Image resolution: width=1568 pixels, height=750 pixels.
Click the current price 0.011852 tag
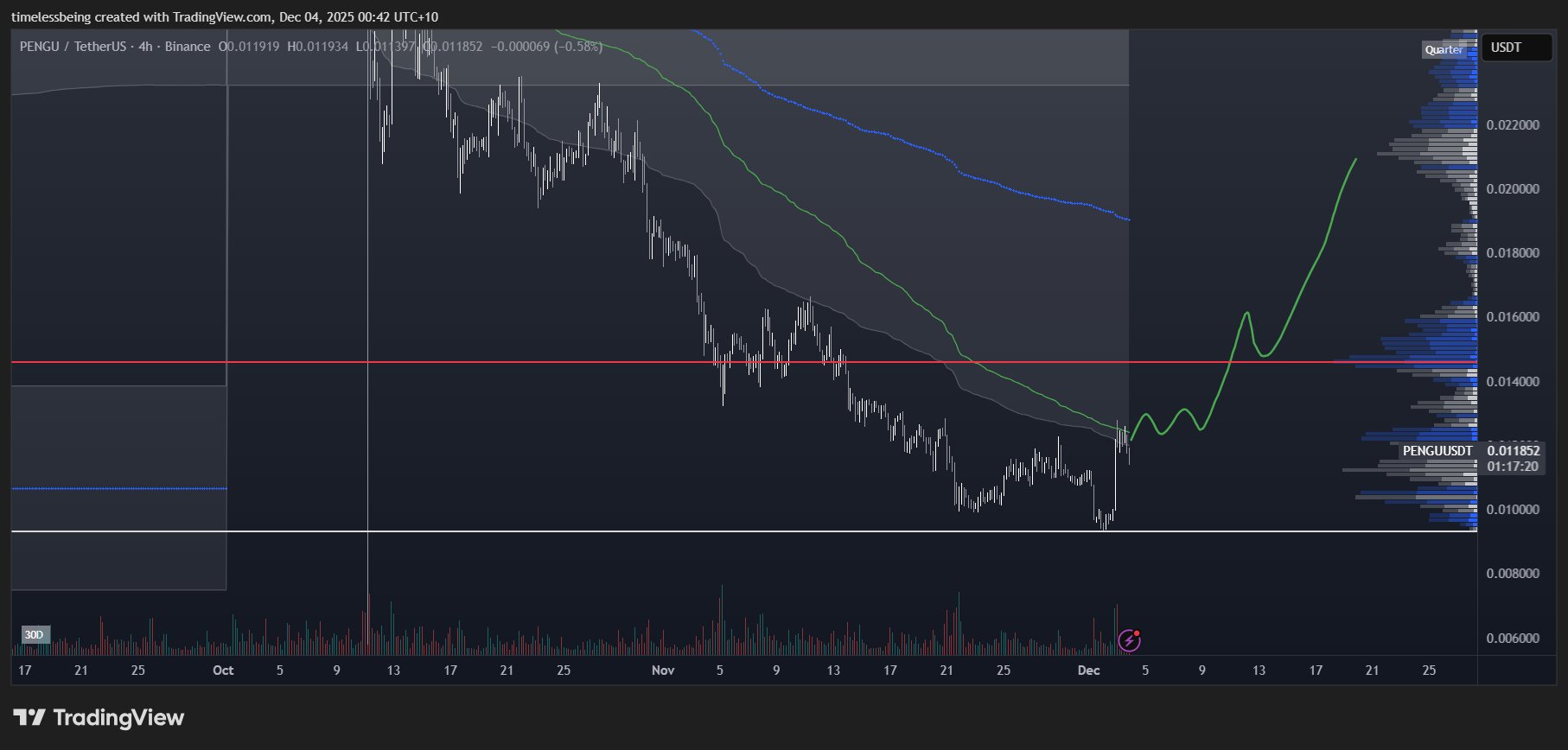[x=1513, y=451]
